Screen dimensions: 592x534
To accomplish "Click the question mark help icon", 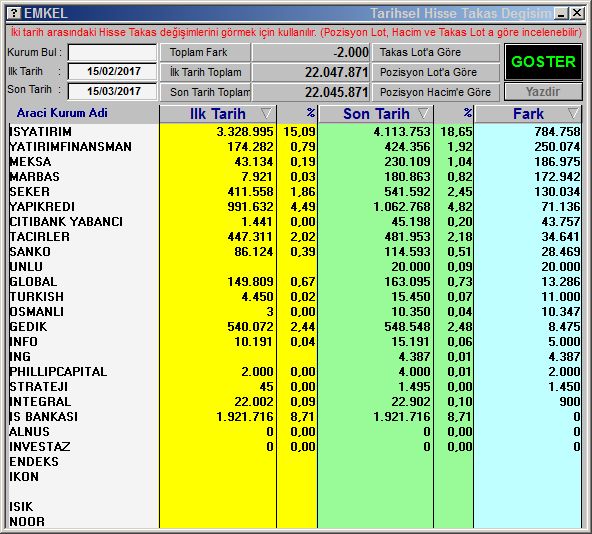I will coord(14,14).
